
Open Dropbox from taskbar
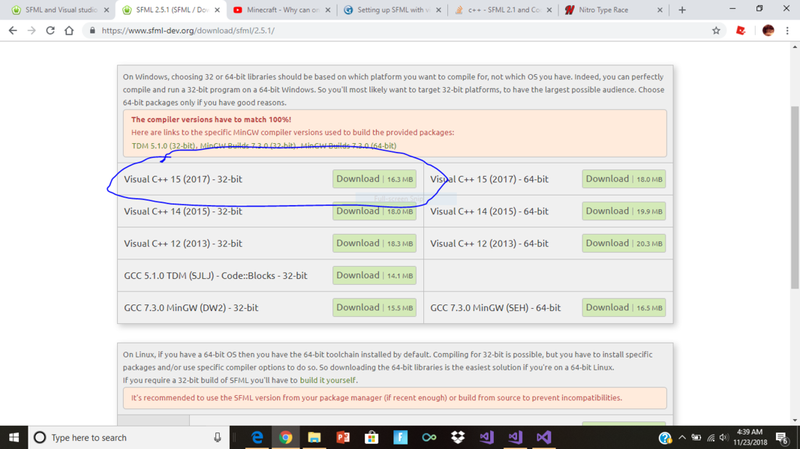pos(458,437)
